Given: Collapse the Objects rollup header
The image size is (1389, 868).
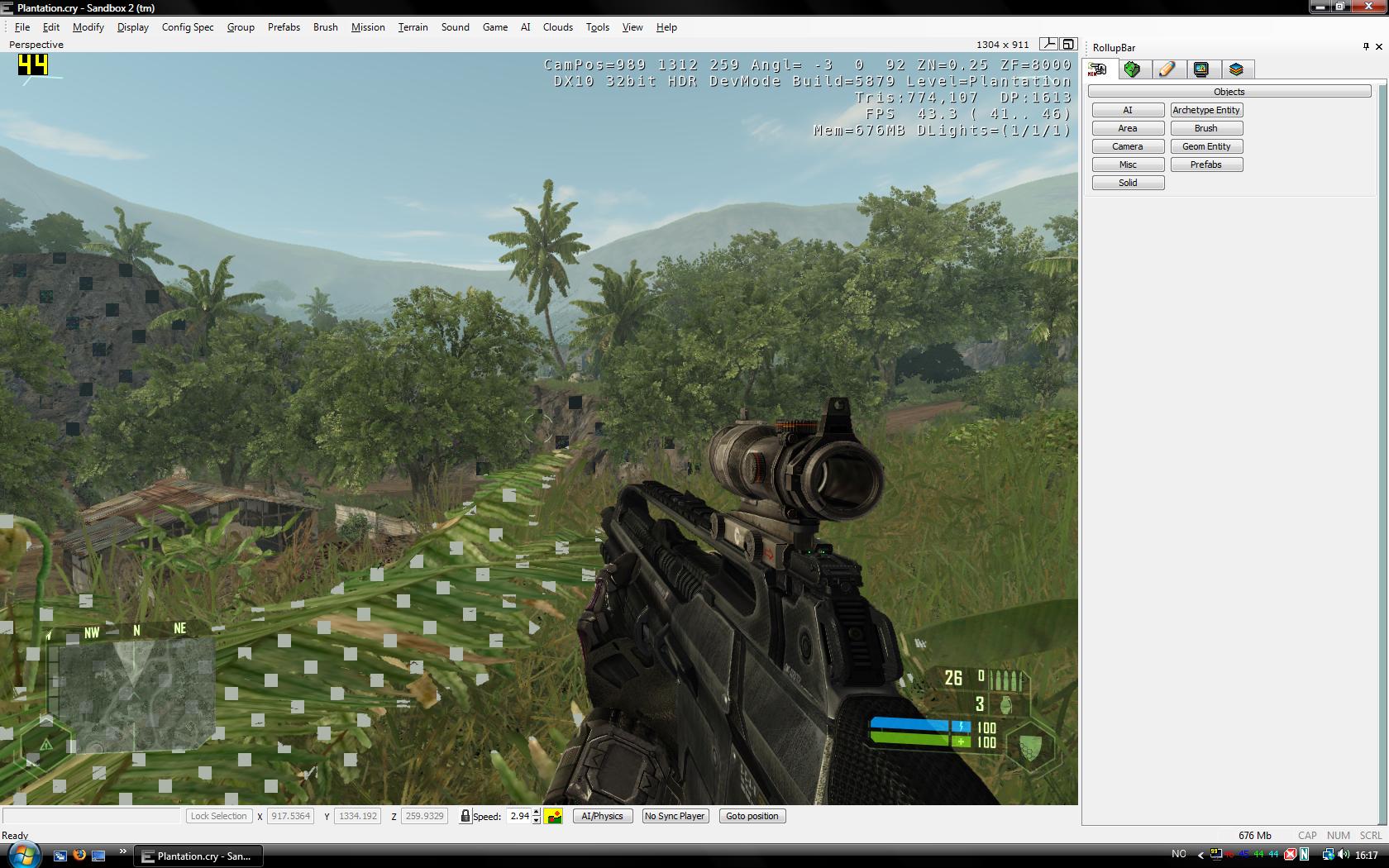Looking at the screenshot, I should [x=1229, y=92].
